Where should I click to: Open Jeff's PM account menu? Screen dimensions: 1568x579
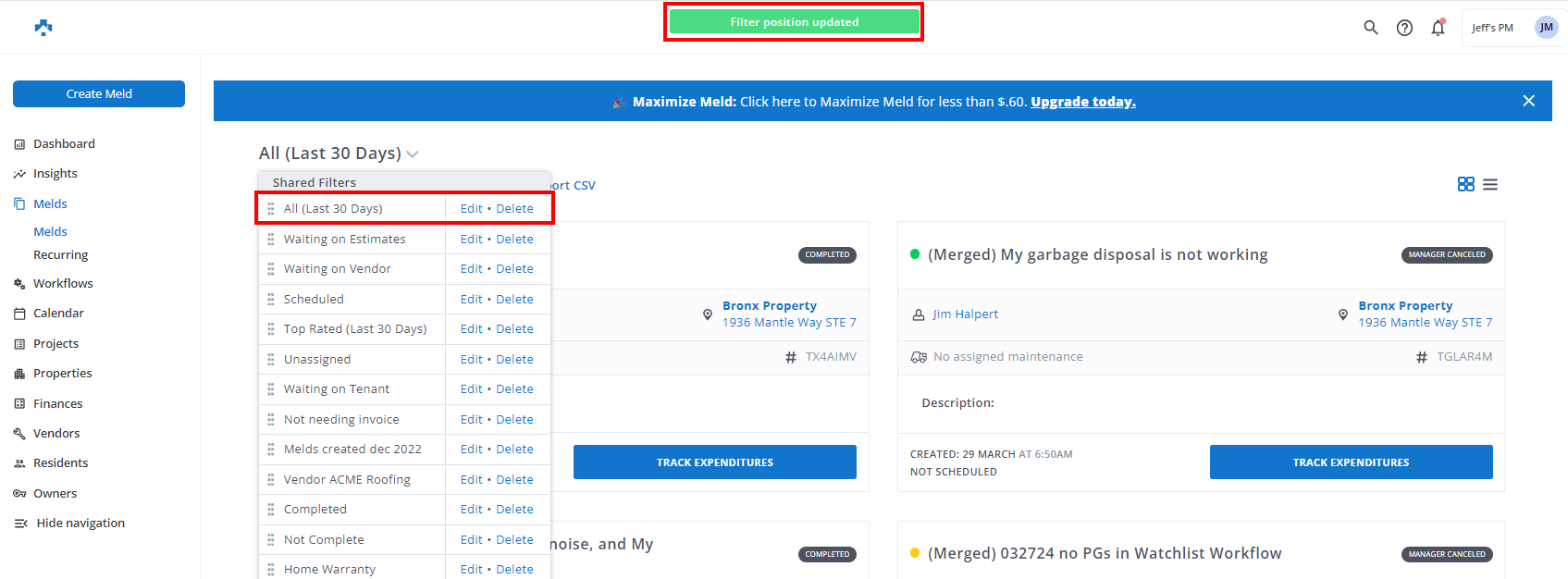click(1492, 28)
